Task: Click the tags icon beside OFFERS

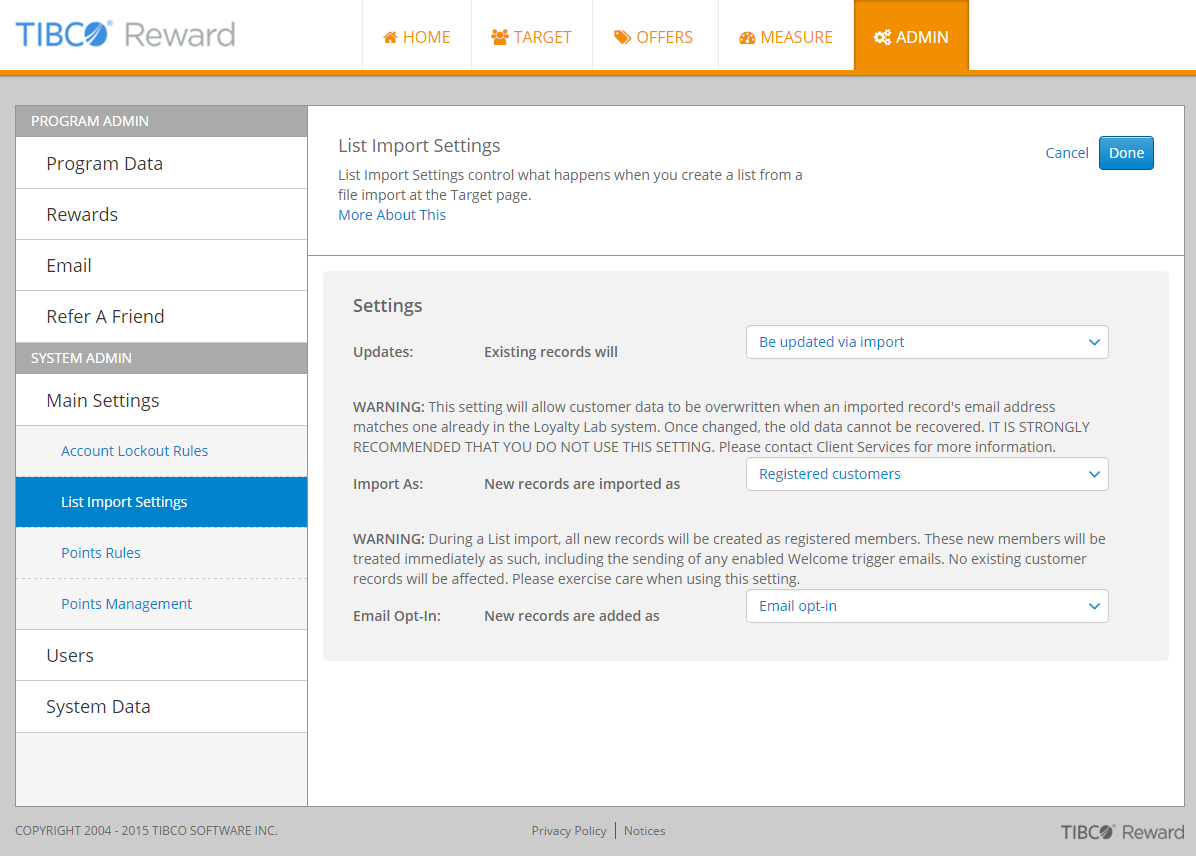Action: [x=622, y=38]
